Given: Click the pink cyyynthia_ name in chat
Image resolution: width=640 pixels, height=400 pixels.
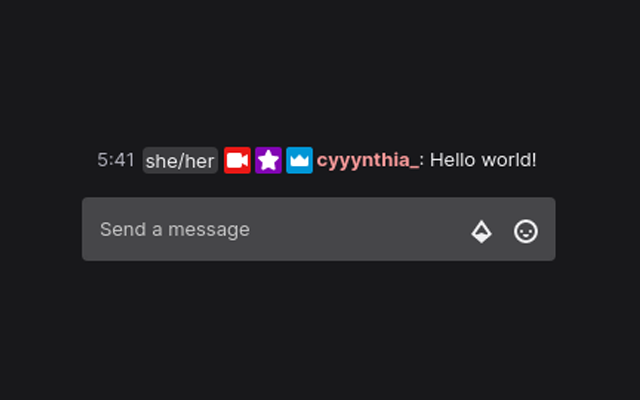Looking at the screenshot, I should [368, 160].
